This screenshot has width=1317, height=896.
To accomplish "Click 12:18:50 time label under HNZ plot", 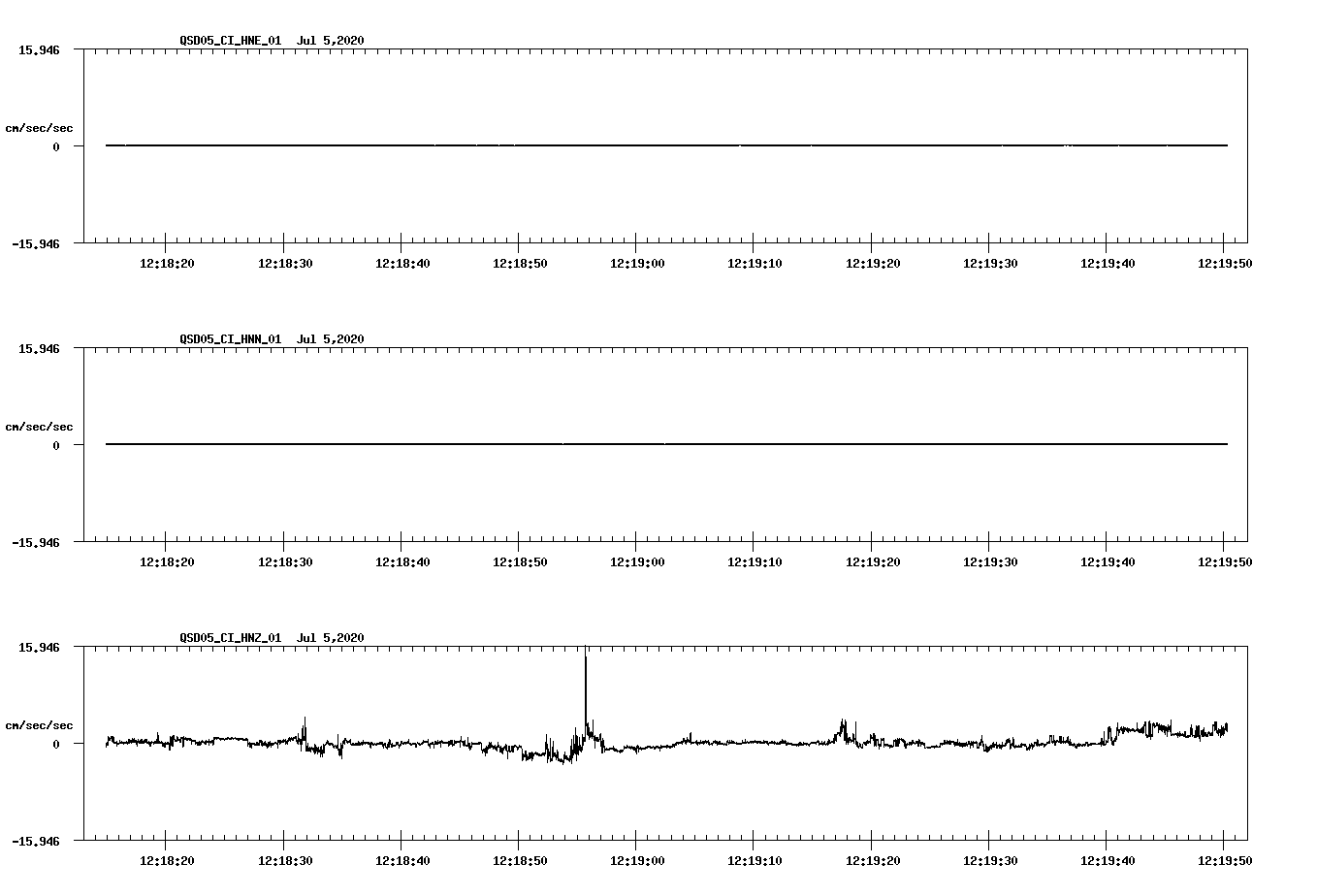I will (519, 860).
